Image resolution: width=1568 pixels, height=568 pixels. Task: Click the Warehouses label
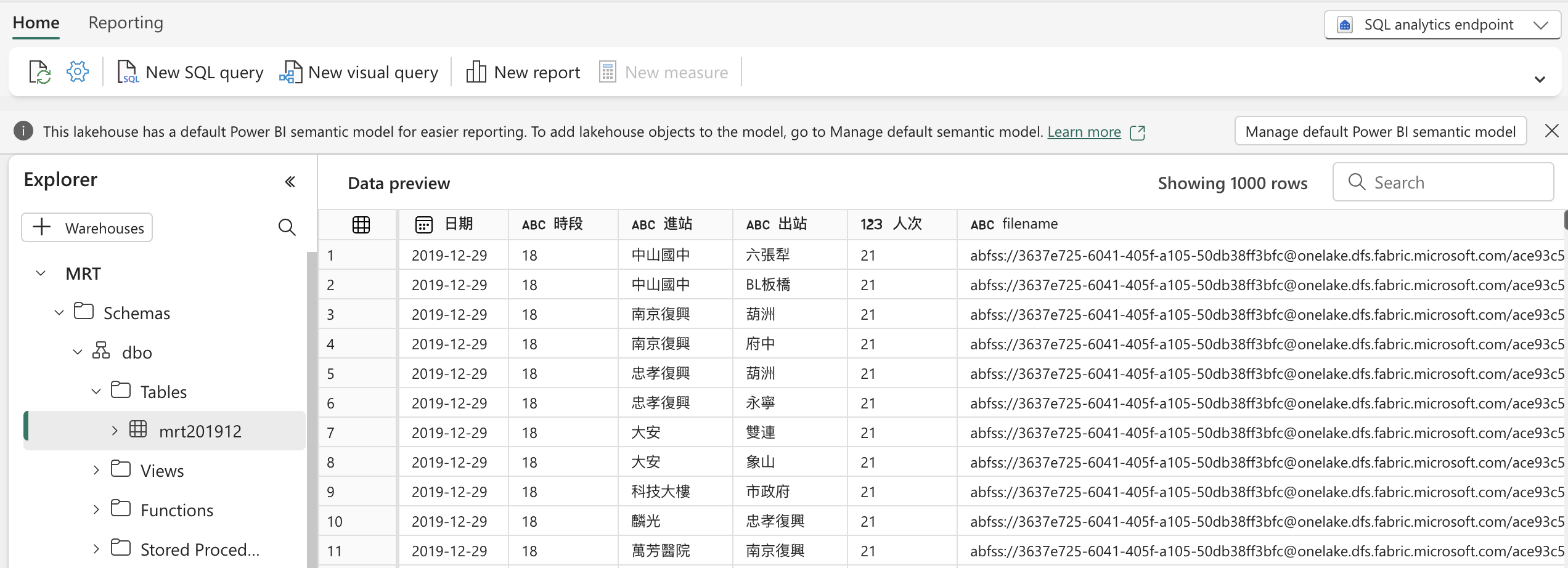[105, 228]
